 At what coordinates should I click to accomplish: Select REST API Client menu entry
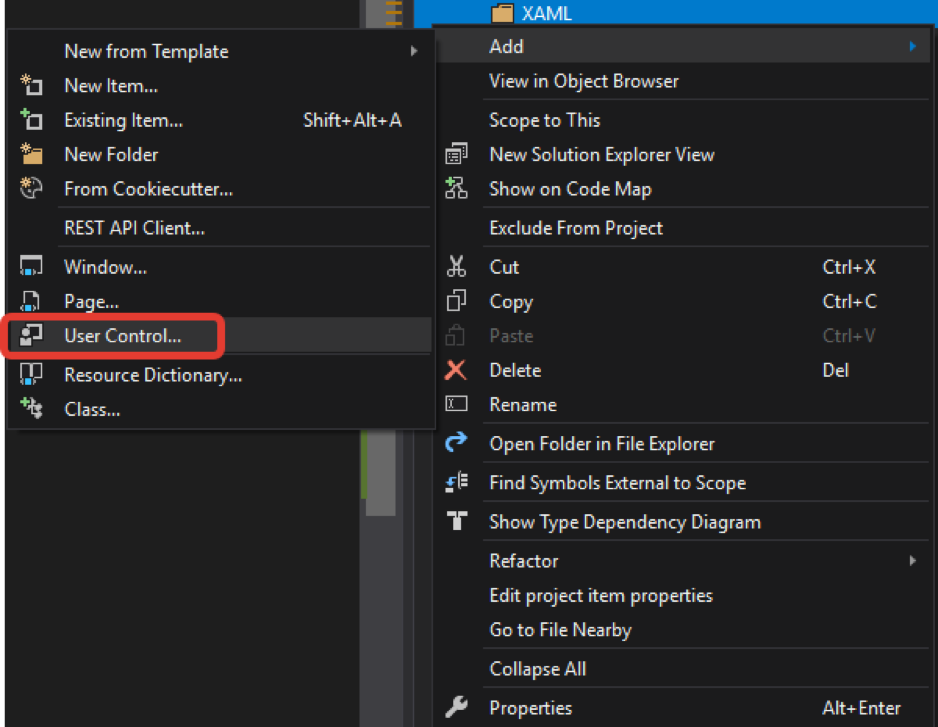coord(134,228)
